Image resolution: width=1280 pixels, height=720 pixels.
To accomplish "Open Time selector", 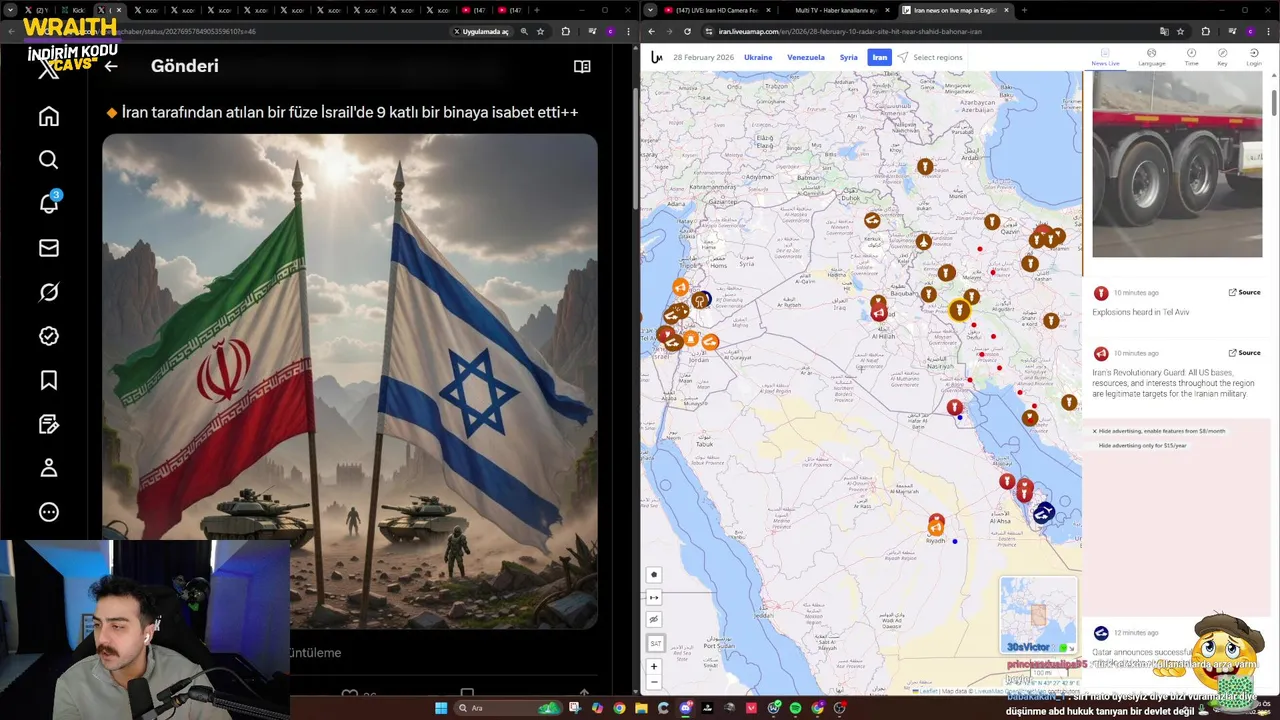I will [1191, 57].
